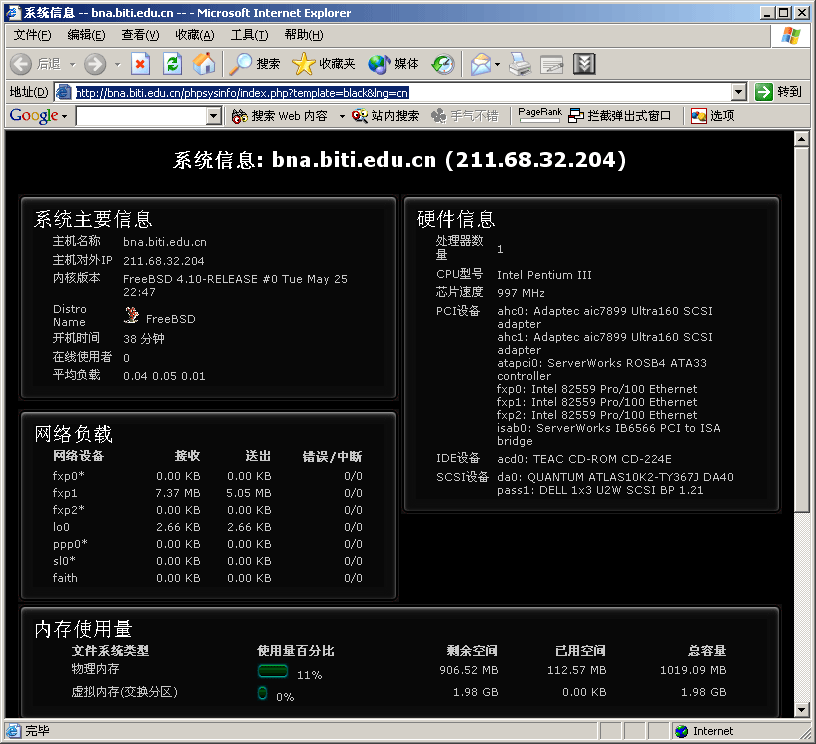Screen dimensions: 816x744
Task: Click acd0: TEAC CD-ROM entry
Action: (x=584, y=459)
